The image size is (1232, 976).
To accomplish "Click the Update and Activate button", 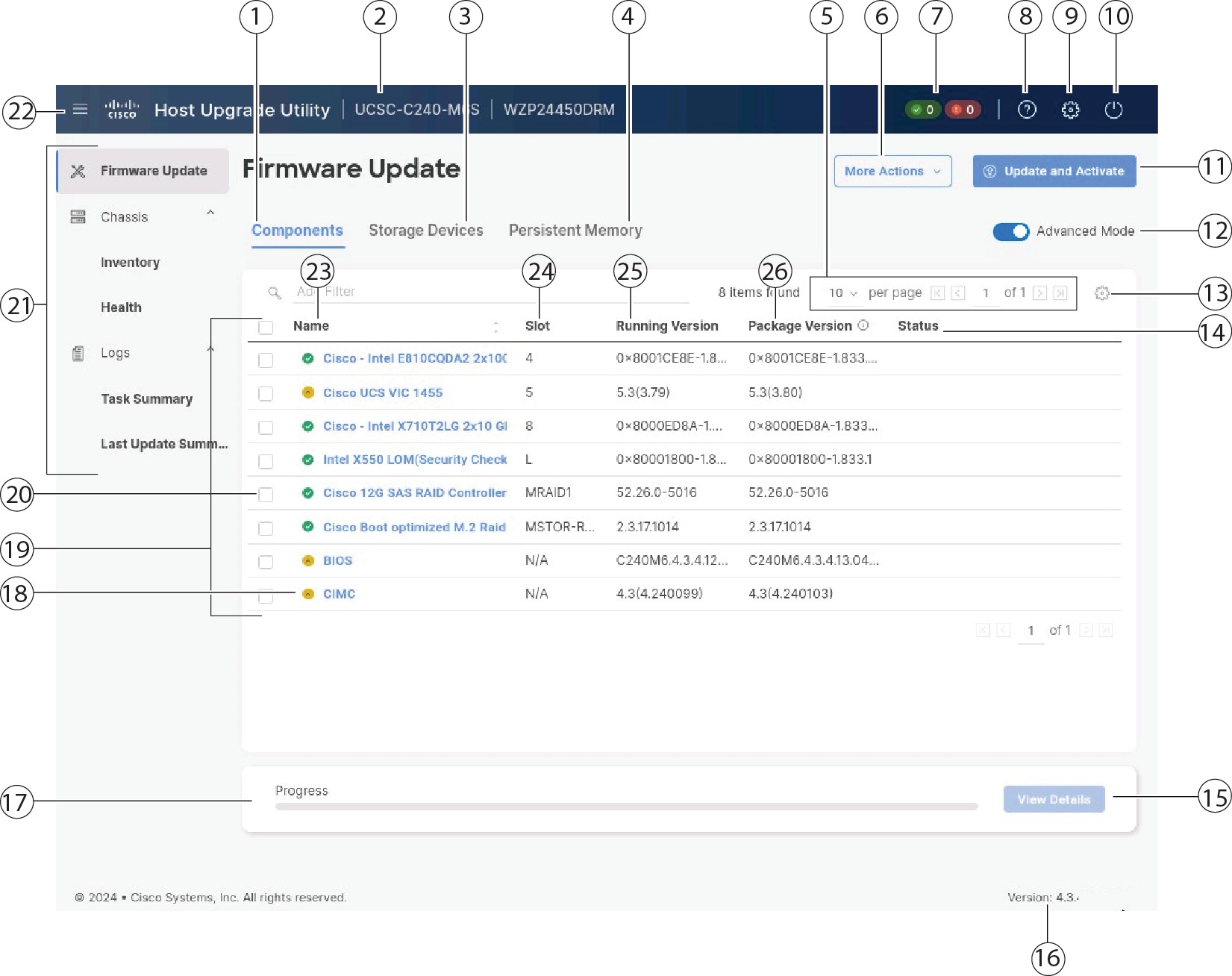I will pos(1054,171).
